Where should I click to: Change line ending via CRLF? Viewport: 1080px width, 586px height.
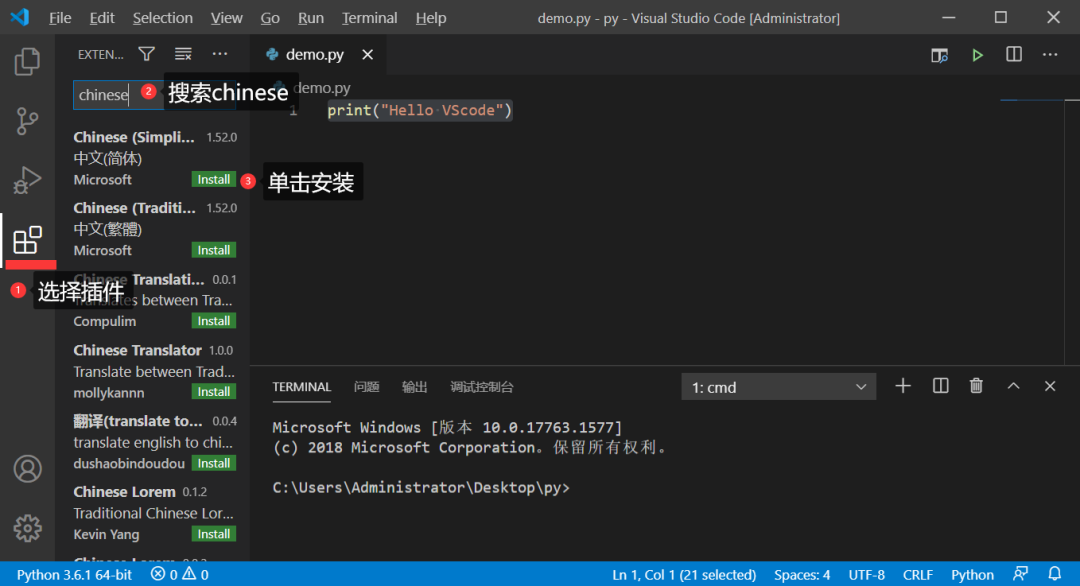[917, 574]
